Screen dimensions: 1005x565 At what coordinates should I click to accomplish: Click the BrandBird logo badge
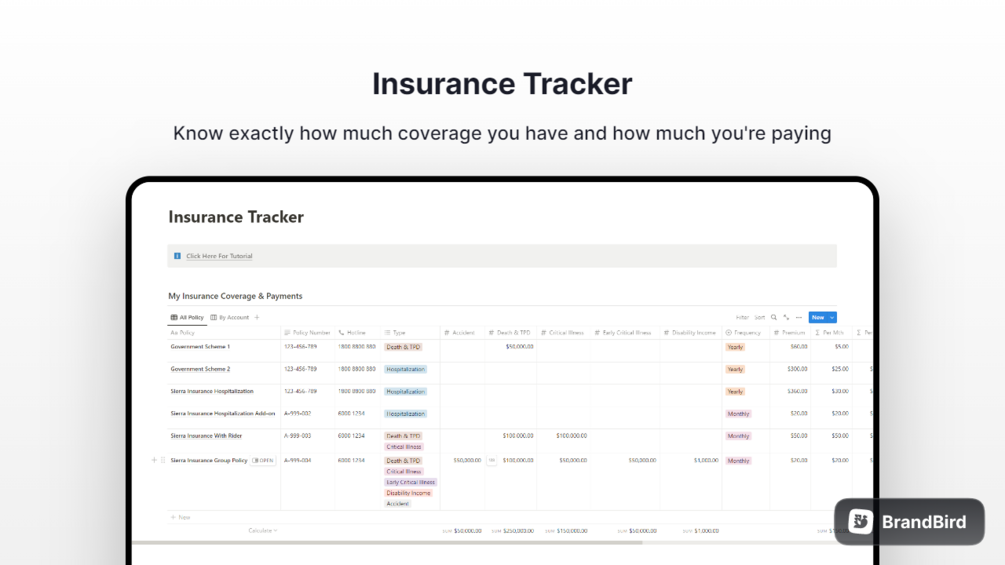[909, 521]
